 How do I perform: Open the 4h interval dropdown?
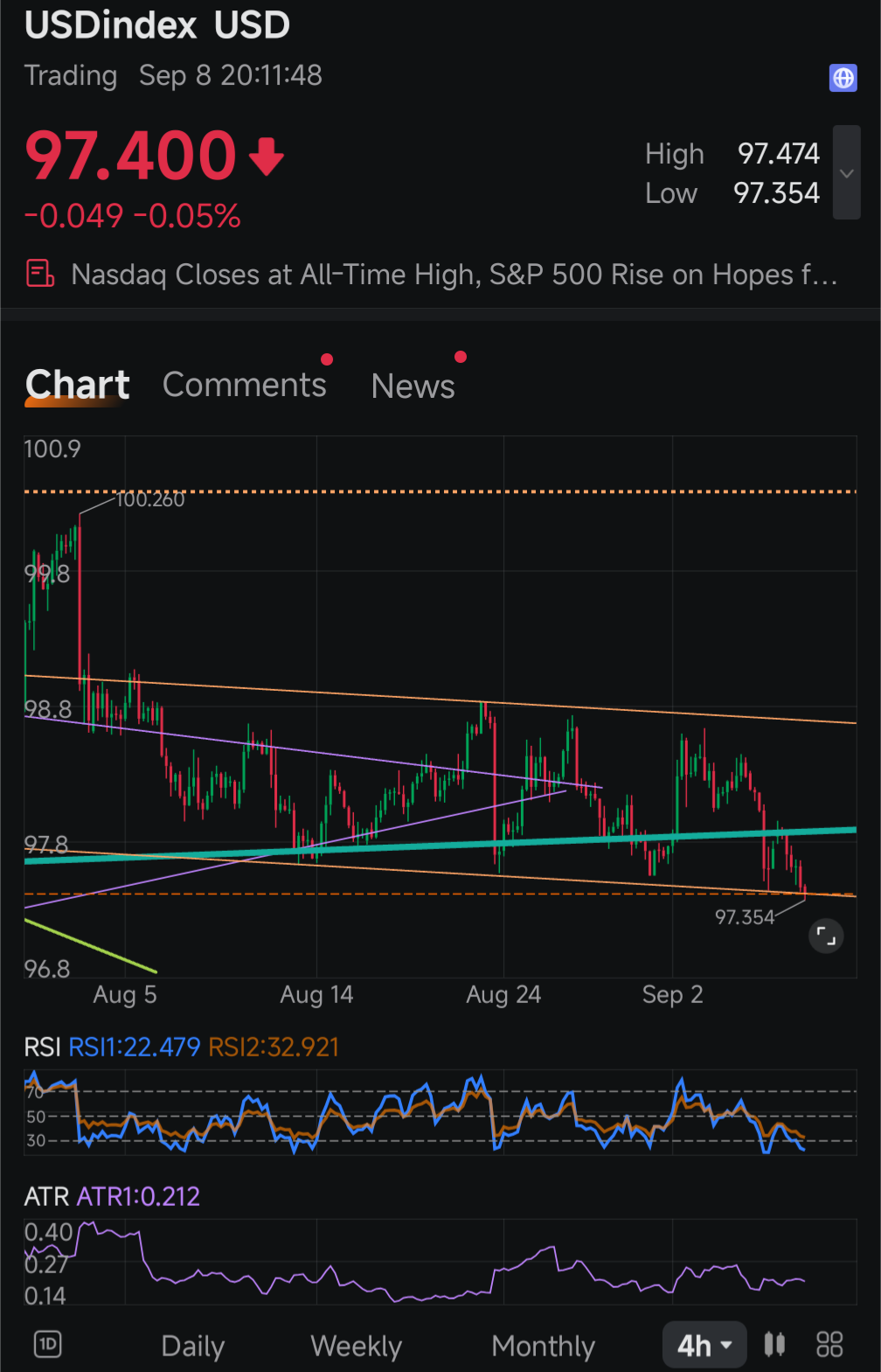pos(704,1345)
